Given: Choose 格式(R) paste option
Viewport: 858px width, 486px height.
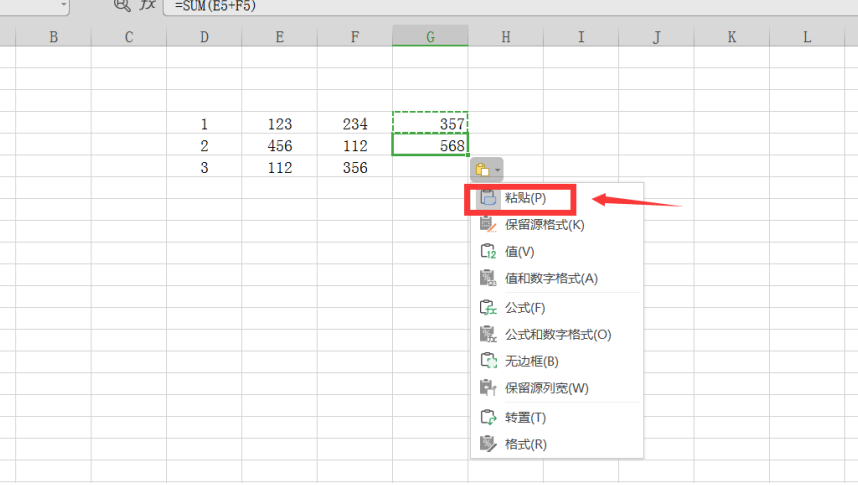Looking at the screenshot, I should coord(557,444).
